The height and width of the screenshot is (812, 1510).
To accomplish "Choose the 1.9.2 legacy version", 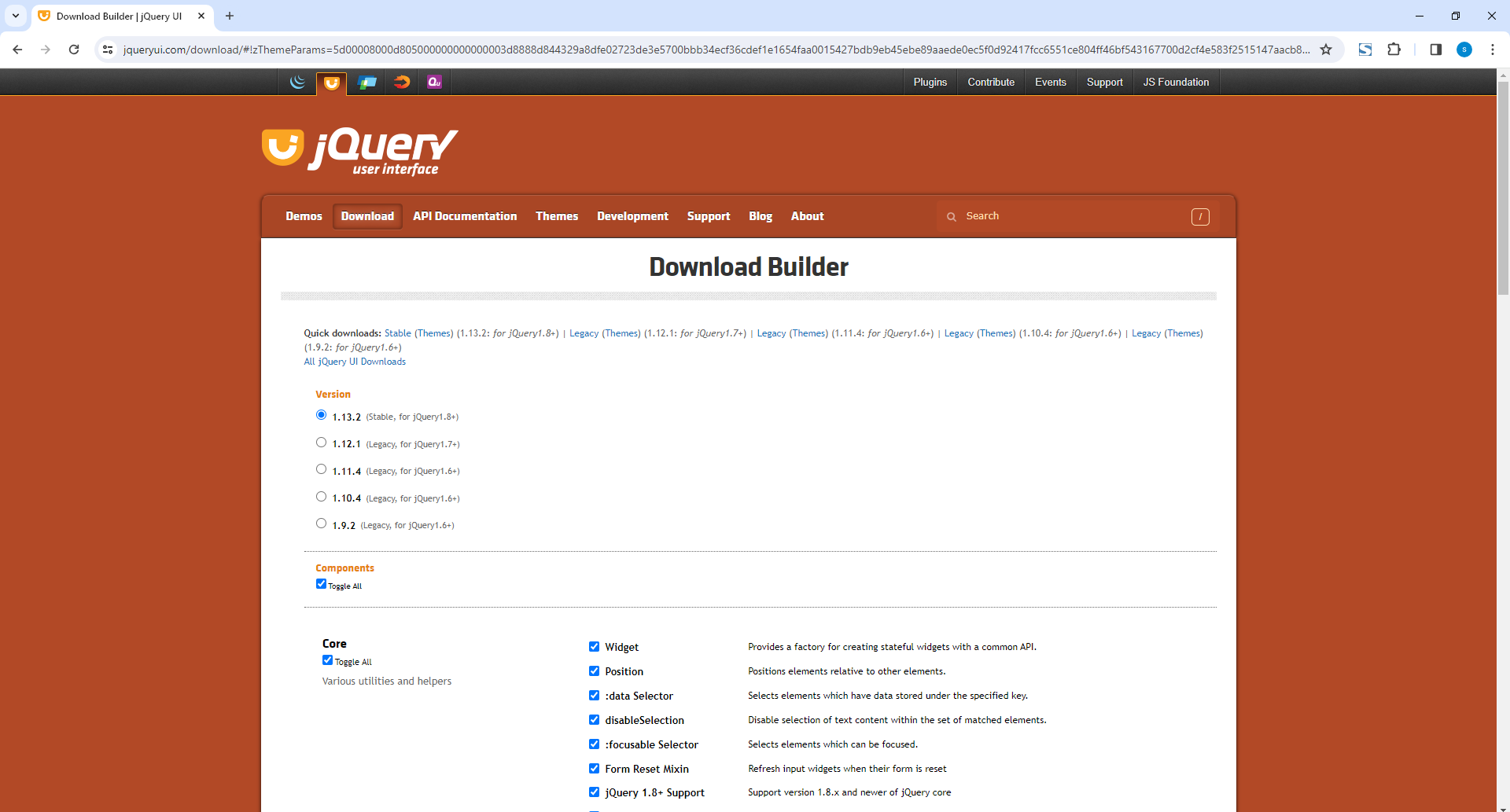I will pyautogui.click(x=321, y=524).
